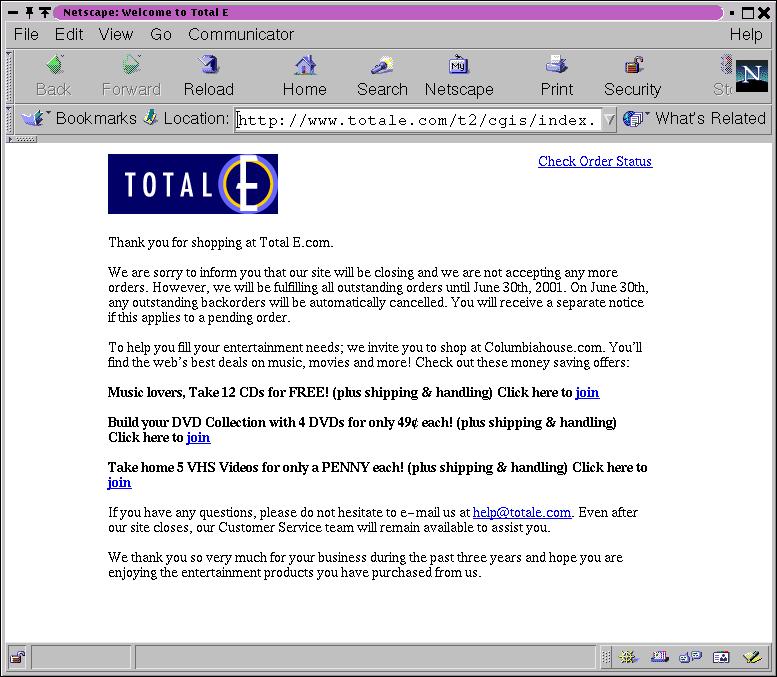This screenshot has height=677, width=777.
Task: Click the page proxy icon beside Location
Action: point(151,118)
